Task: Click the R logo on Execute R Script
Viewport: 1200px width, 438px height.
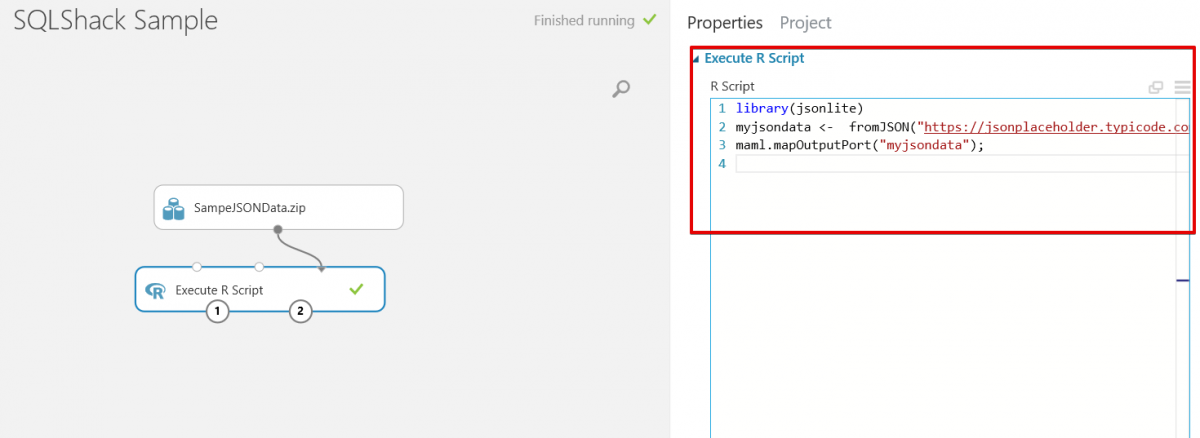Action: coord(156,291)
